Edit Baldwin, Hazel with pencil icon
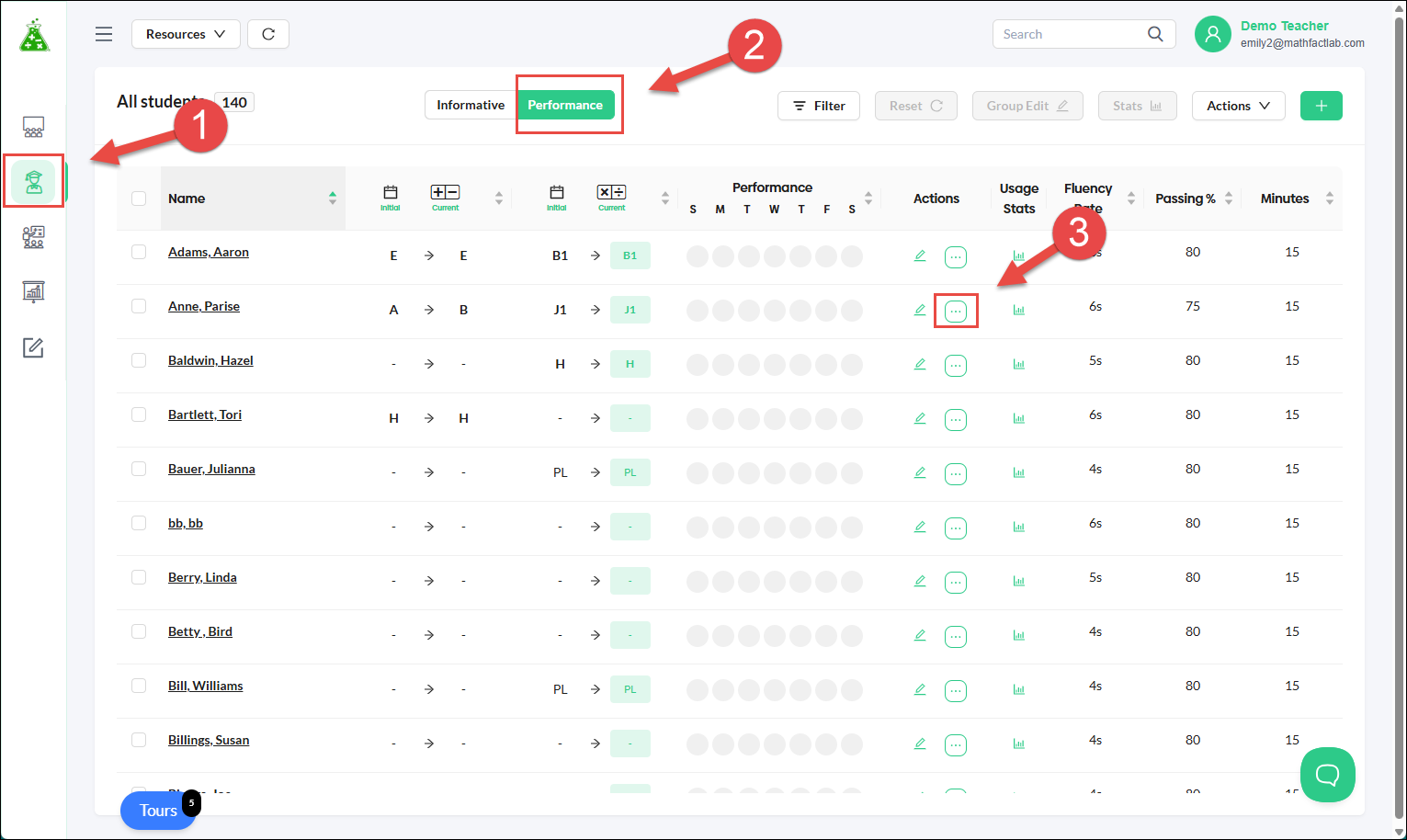 [920, 364]
